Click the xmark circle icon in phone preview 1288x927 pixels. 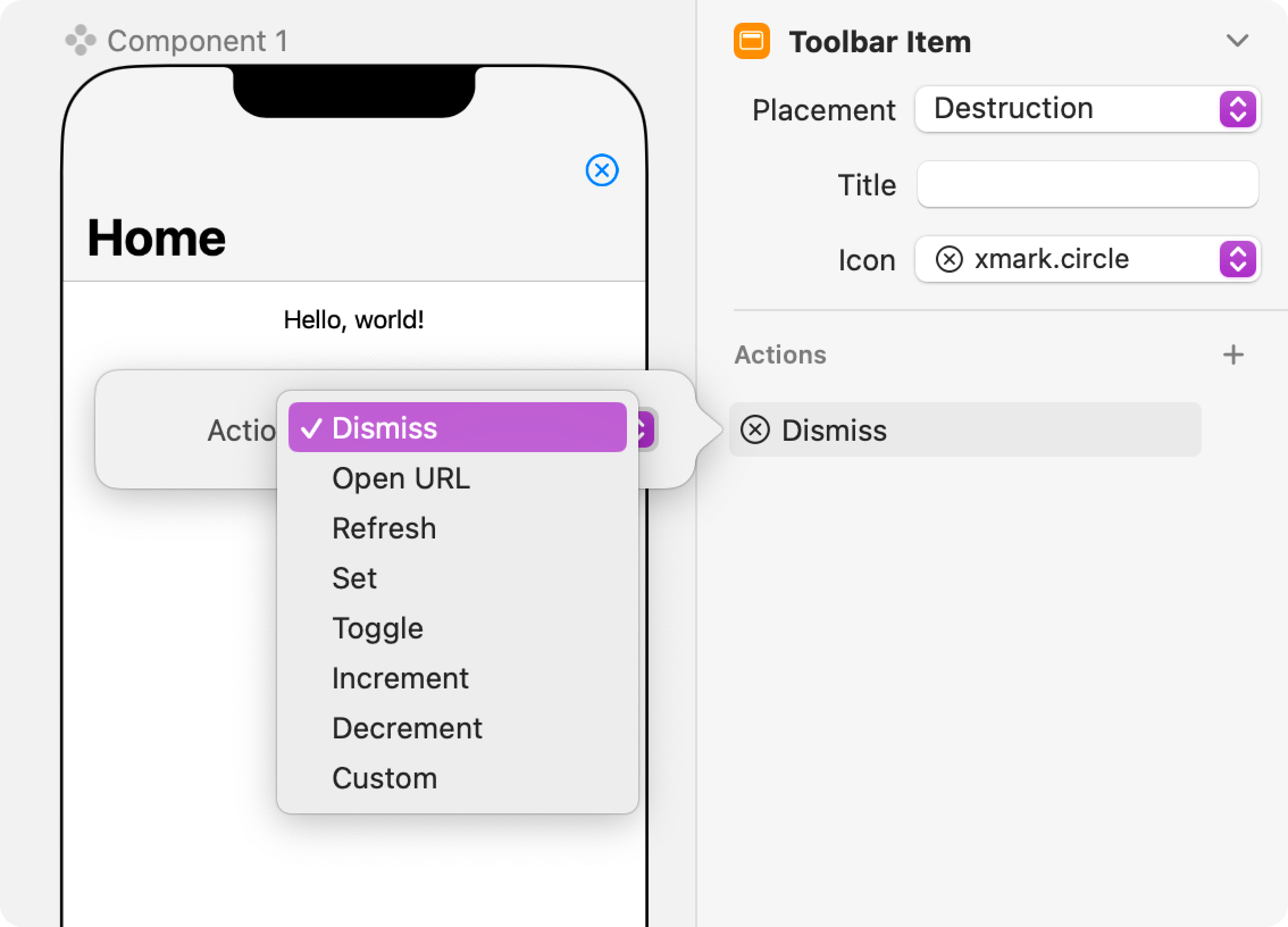(602, 170)
